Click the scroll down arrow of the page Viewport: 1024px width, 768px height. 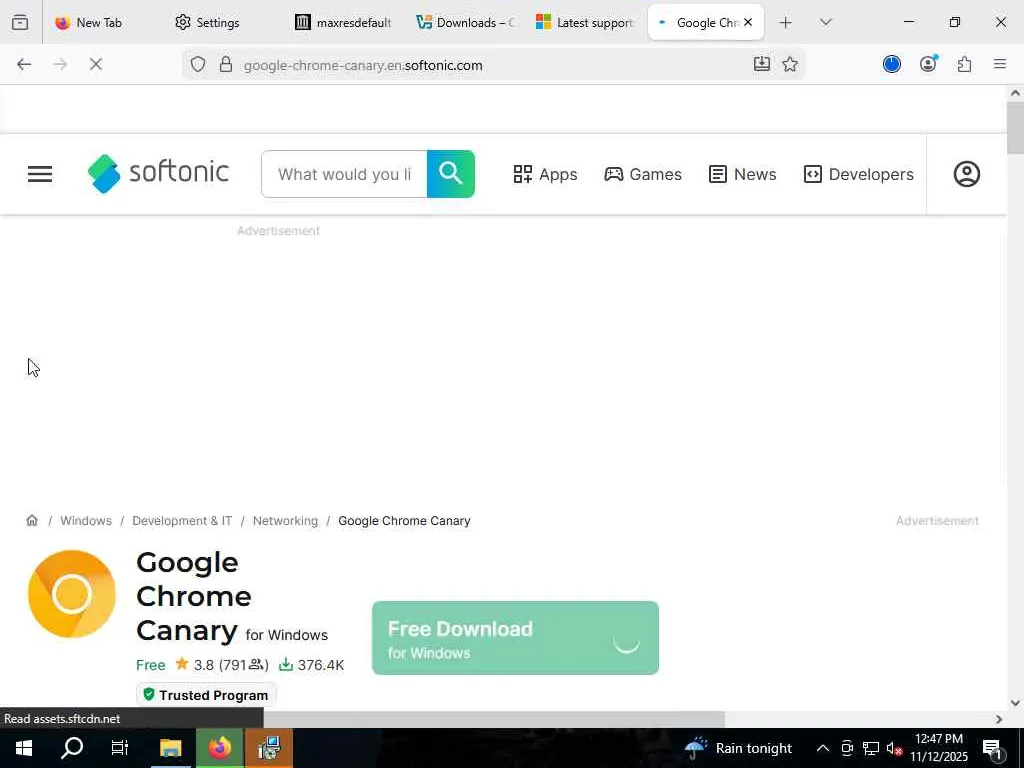pyautogui.click(x=1015, y=703)
